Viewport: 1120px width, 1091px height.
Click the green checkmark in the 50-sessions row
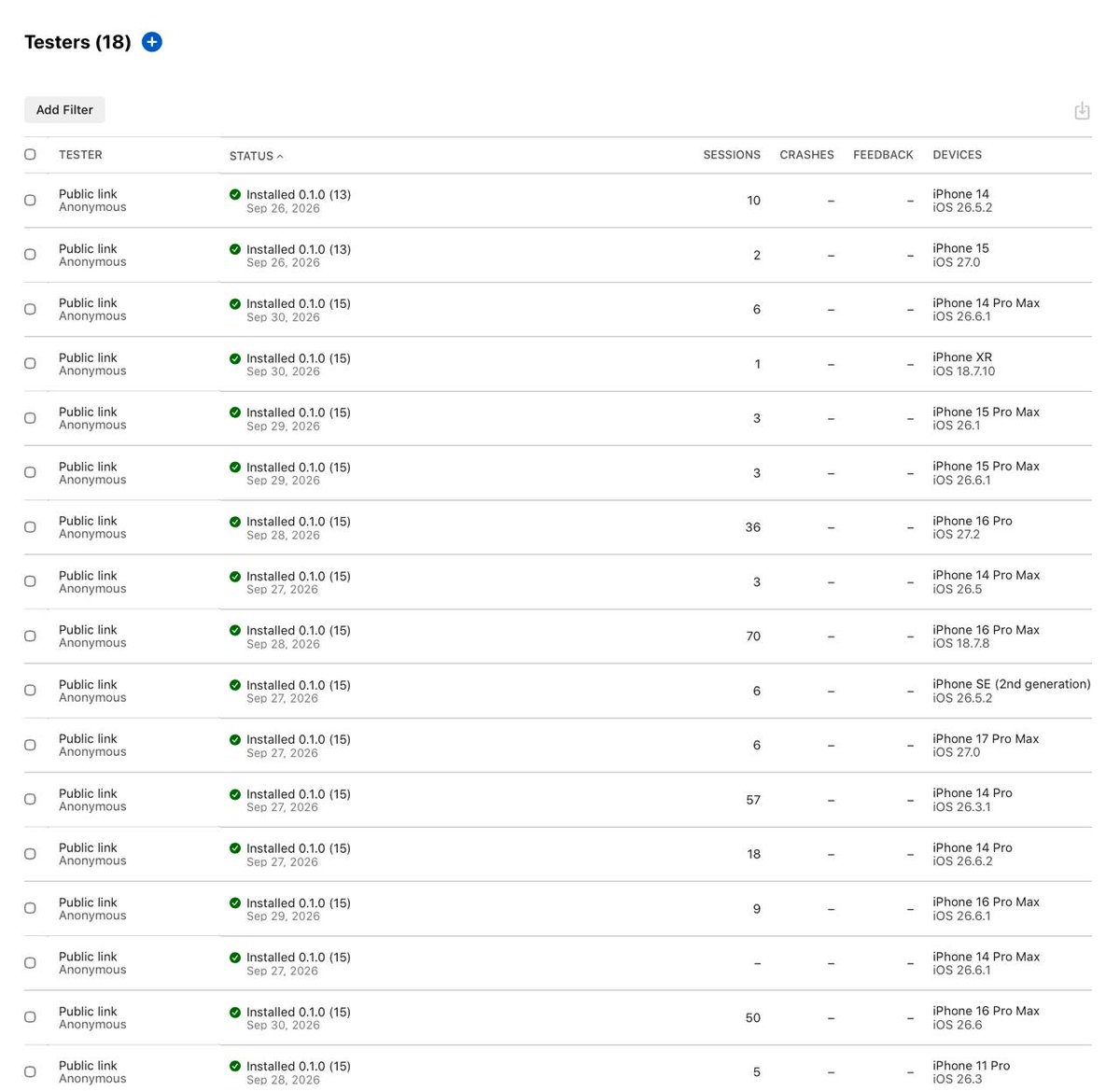tap(235, 1012)
